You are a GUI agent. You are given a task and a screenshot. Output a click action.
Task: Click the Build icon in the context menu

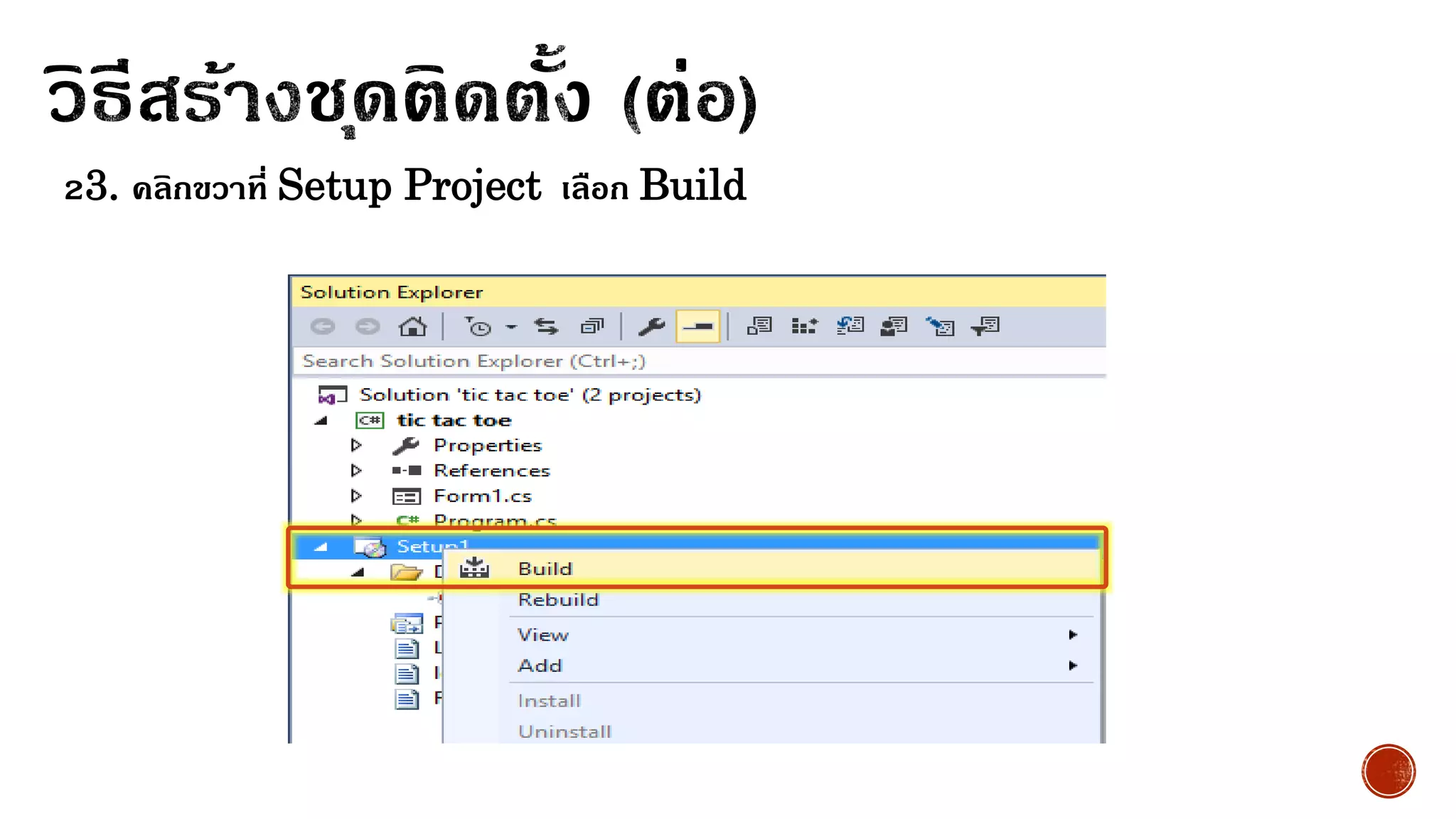[474, 568]
